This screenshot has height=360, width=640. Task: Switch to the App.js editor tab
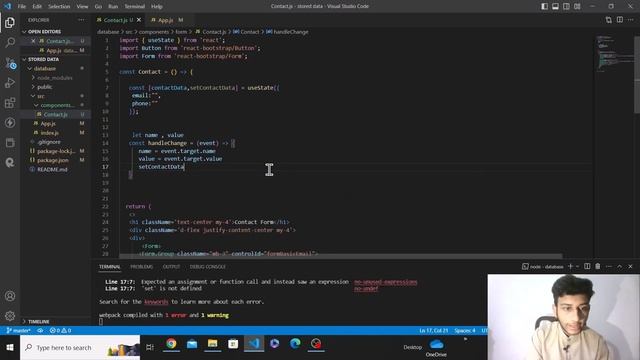coord(165,20)
